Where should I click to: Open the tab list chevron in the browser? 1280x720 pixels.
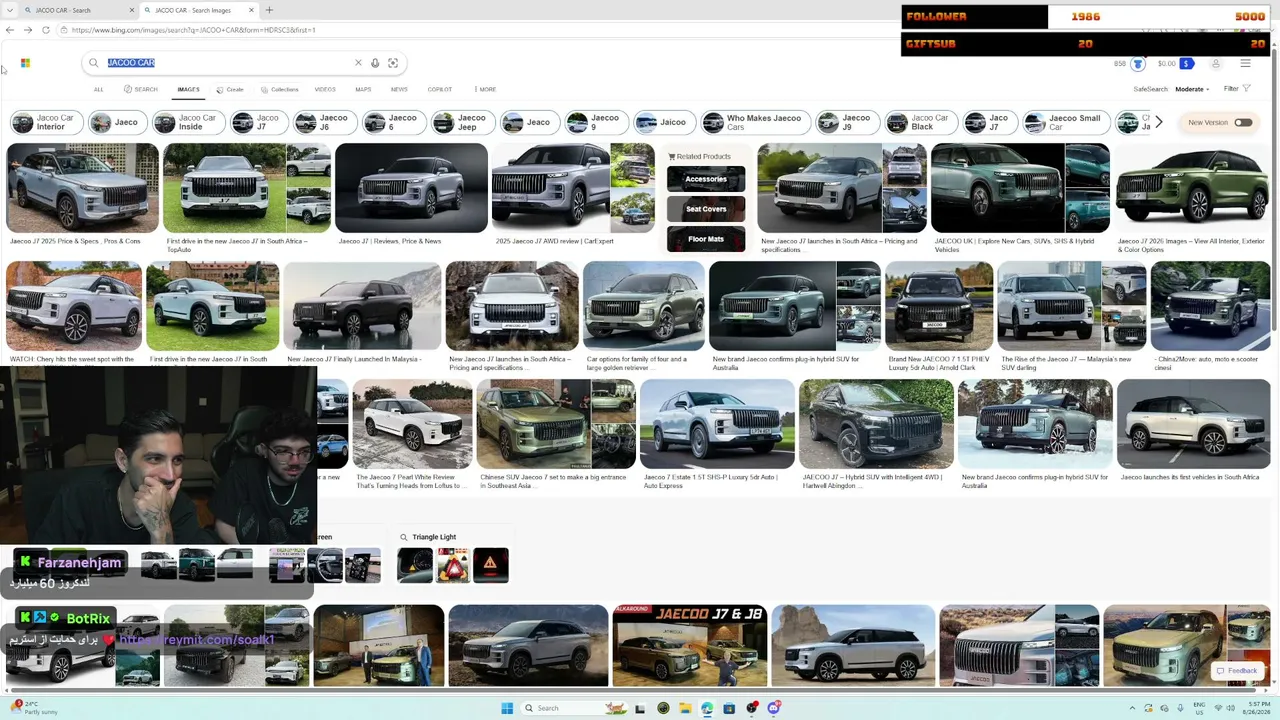point(10,10)
